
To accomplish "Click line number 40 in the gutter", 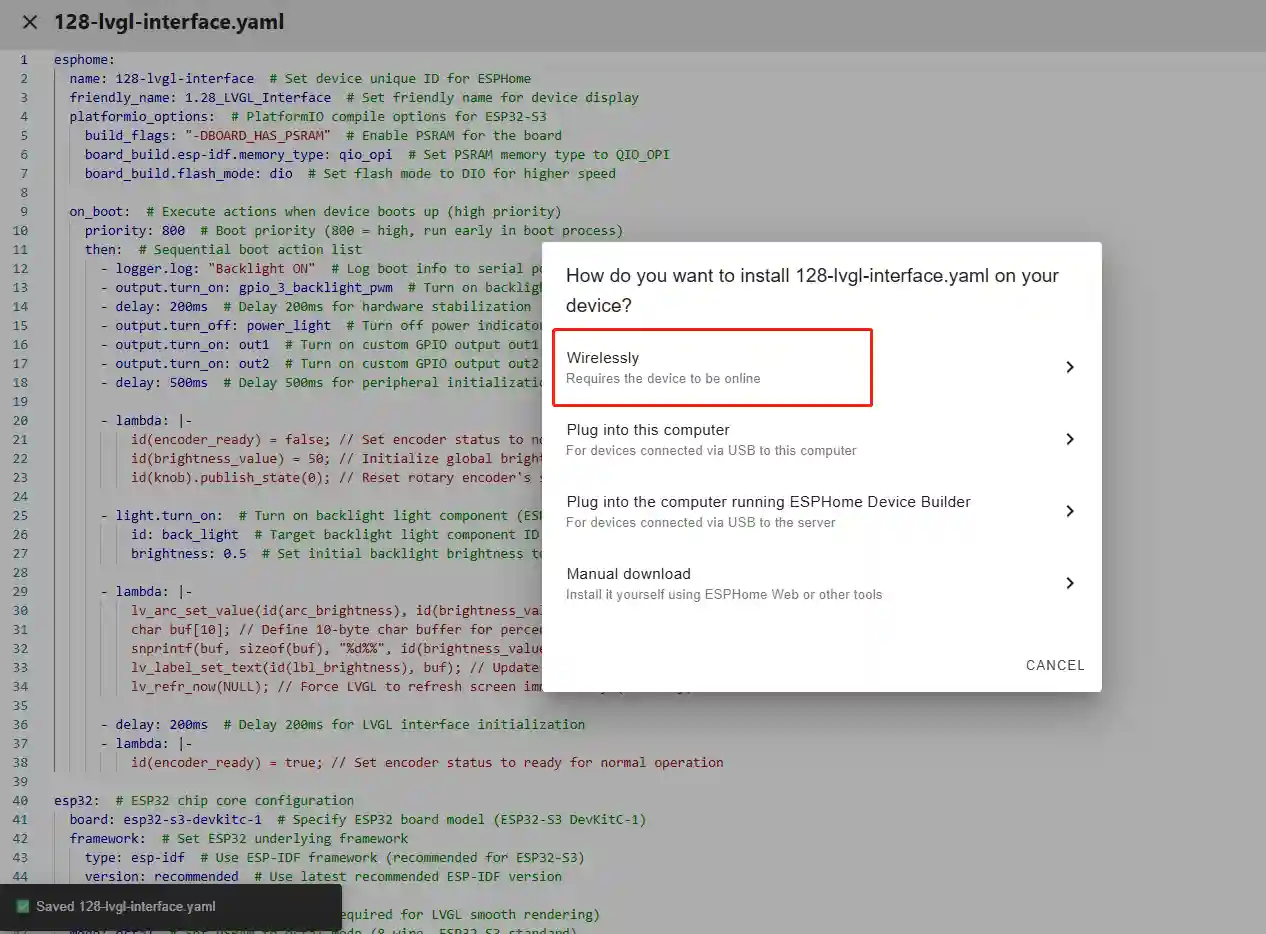I will [x=20, y=801].
